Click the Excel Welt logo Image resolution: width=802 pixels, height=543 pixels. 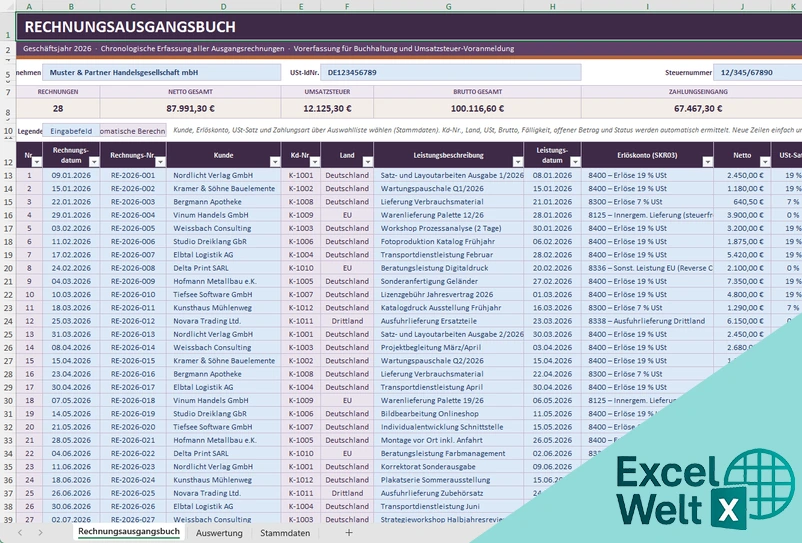(x=705, y=490)
